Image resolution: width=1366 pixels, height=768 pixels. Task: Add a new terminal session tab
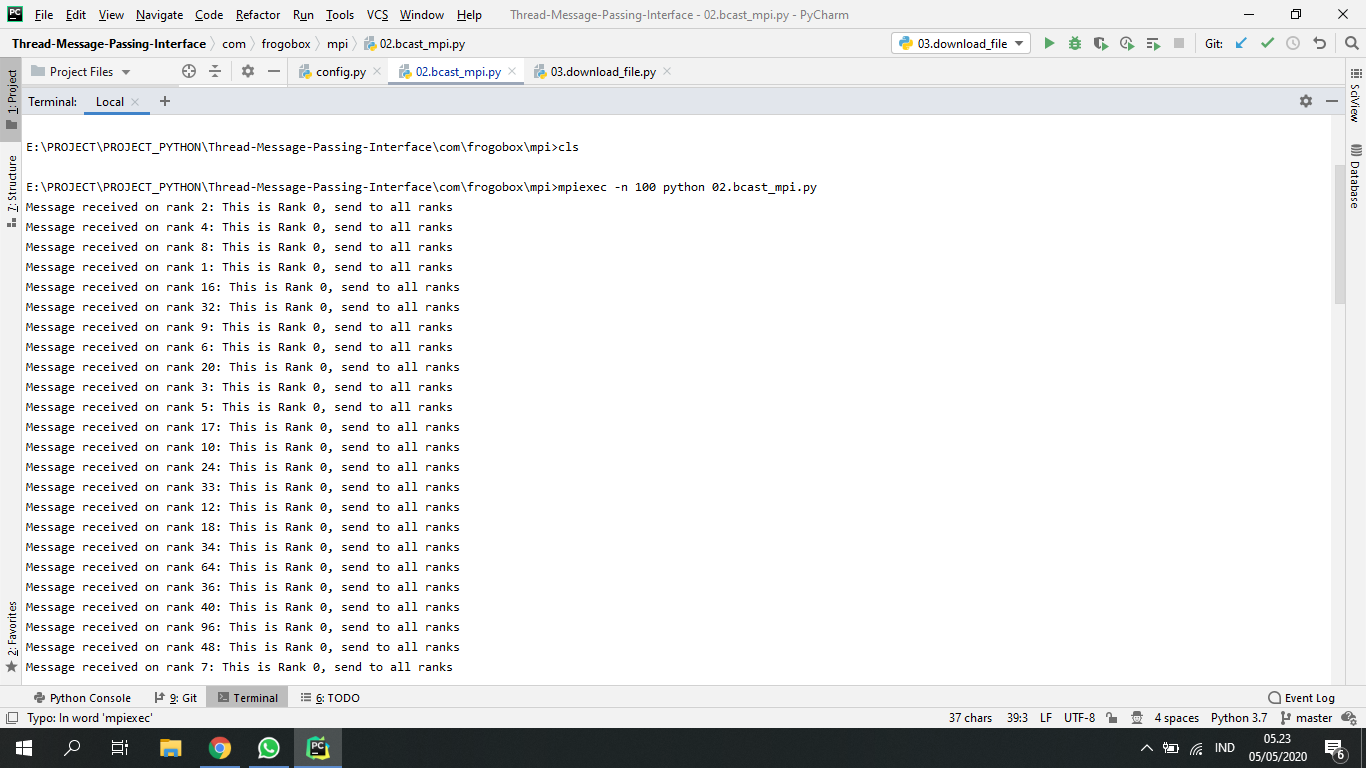[x=165, y=101]
